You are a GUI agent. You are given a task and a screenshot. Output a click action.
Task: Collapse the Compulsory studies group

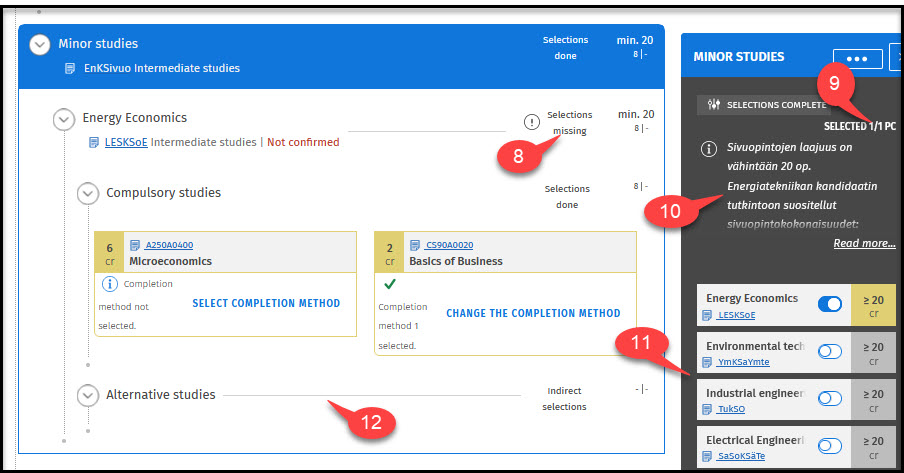[x=88, y=192]
